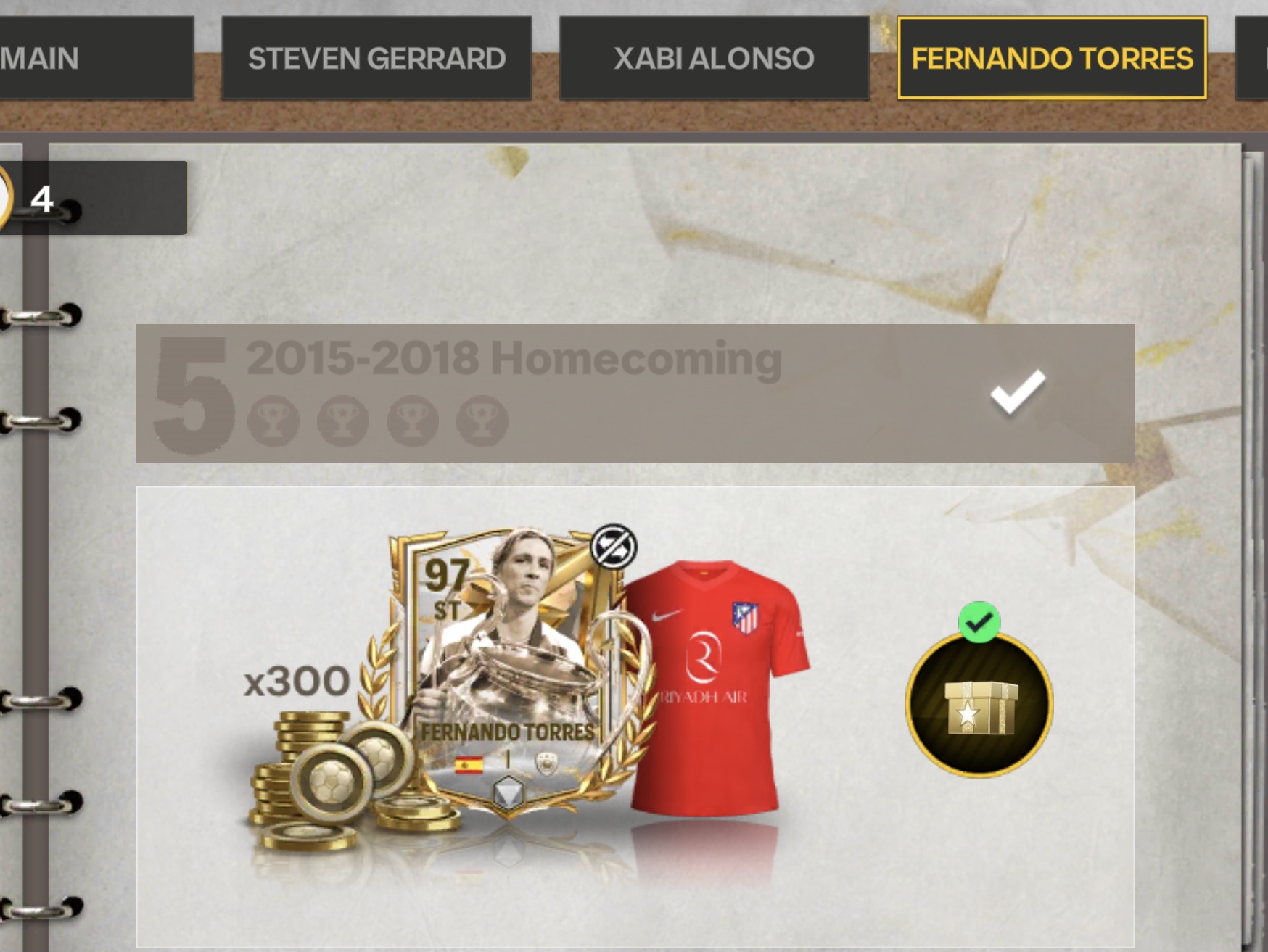This screenshot has height=952, width=1268.
Task: Open the 97 ST Fernando Torres player card
Action: [x=508, y=674]
